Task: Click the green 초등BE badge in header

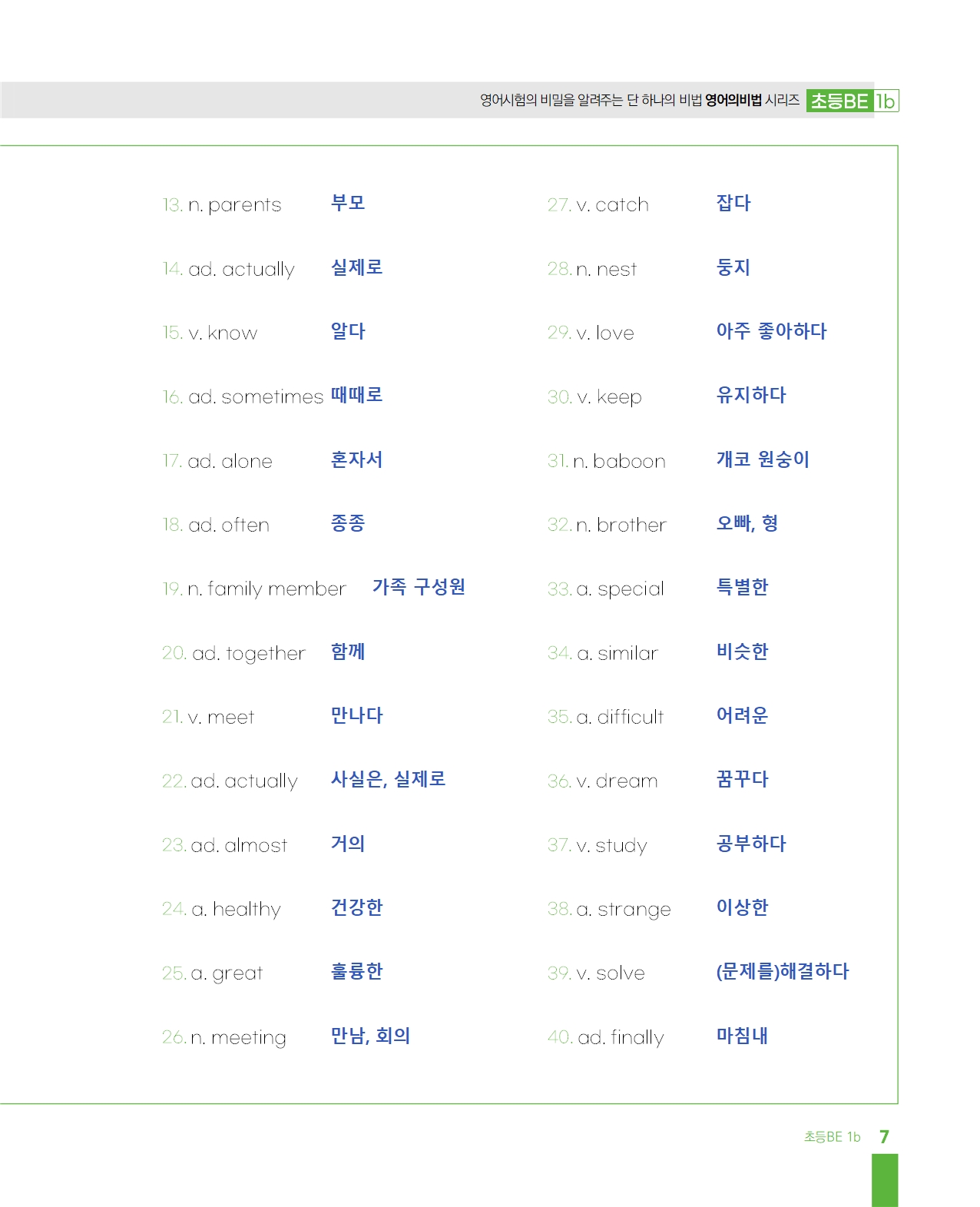Action: 840,101
